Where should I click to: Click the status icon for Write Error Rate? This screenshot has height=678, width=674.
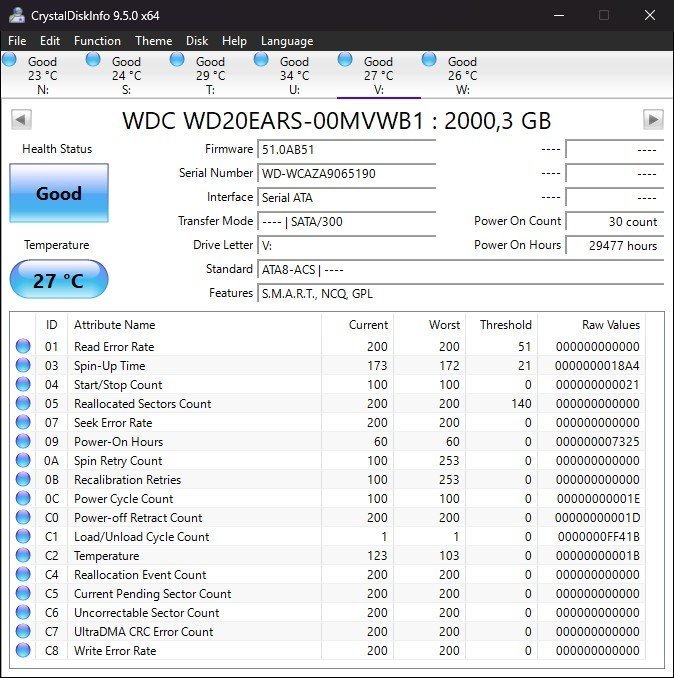(x=23, y=651)
